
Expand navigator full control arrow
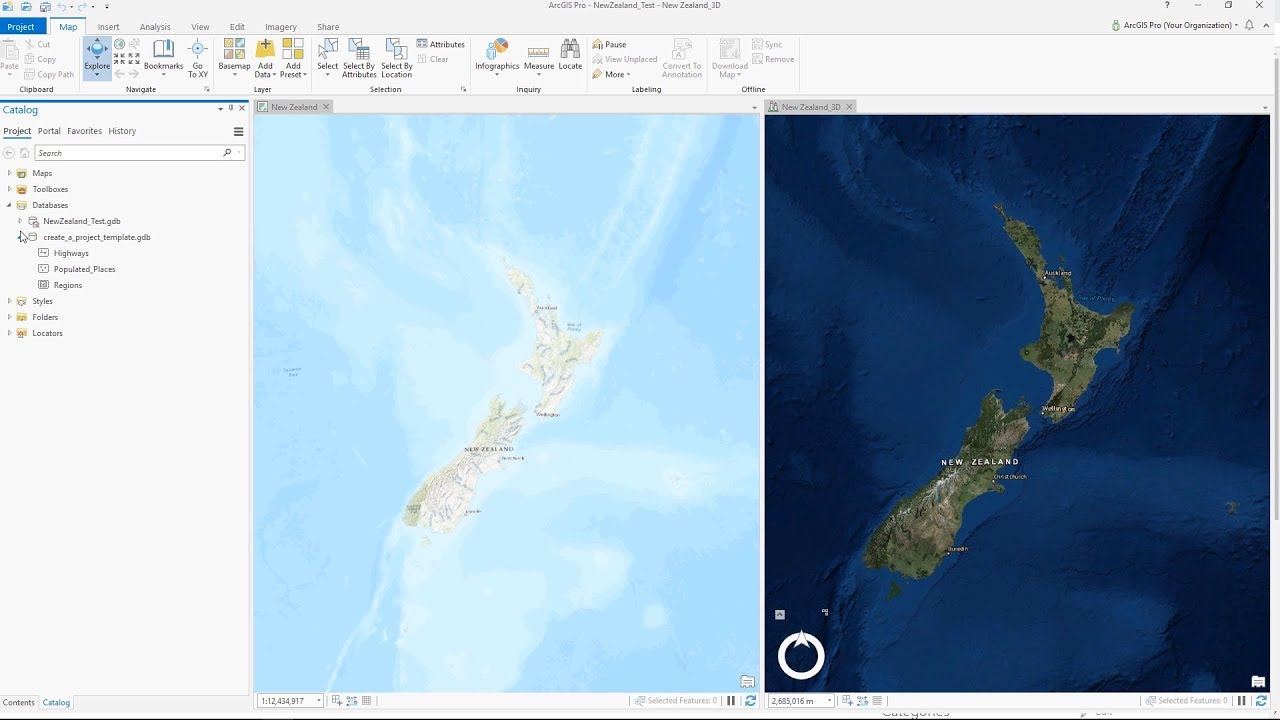pyautogui.click(x=780, y=614)
